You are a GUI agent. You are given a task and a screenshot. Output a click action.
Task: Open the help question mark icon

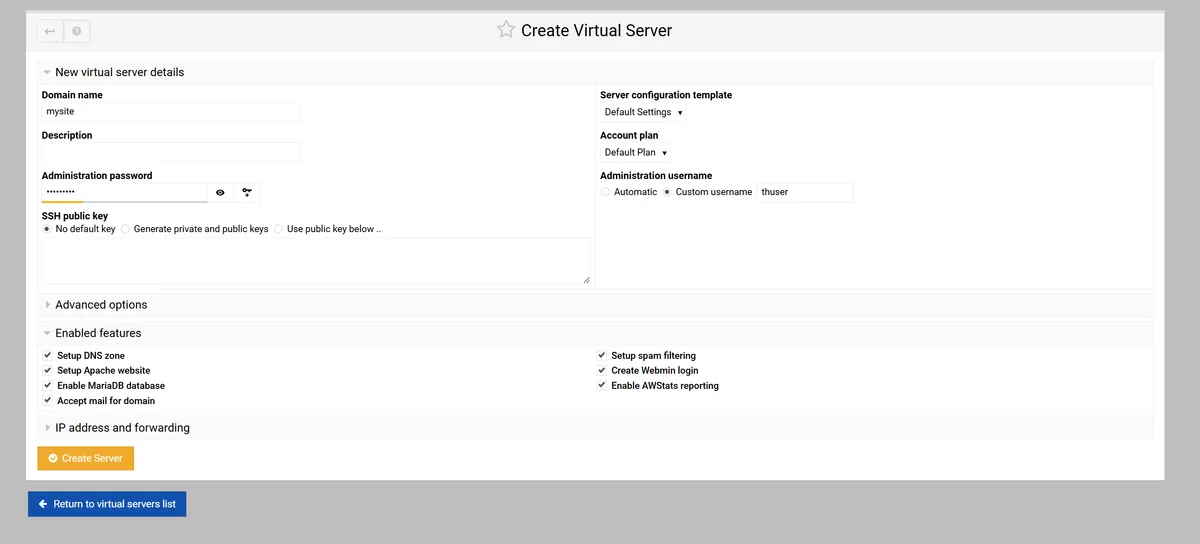[77, 31]
